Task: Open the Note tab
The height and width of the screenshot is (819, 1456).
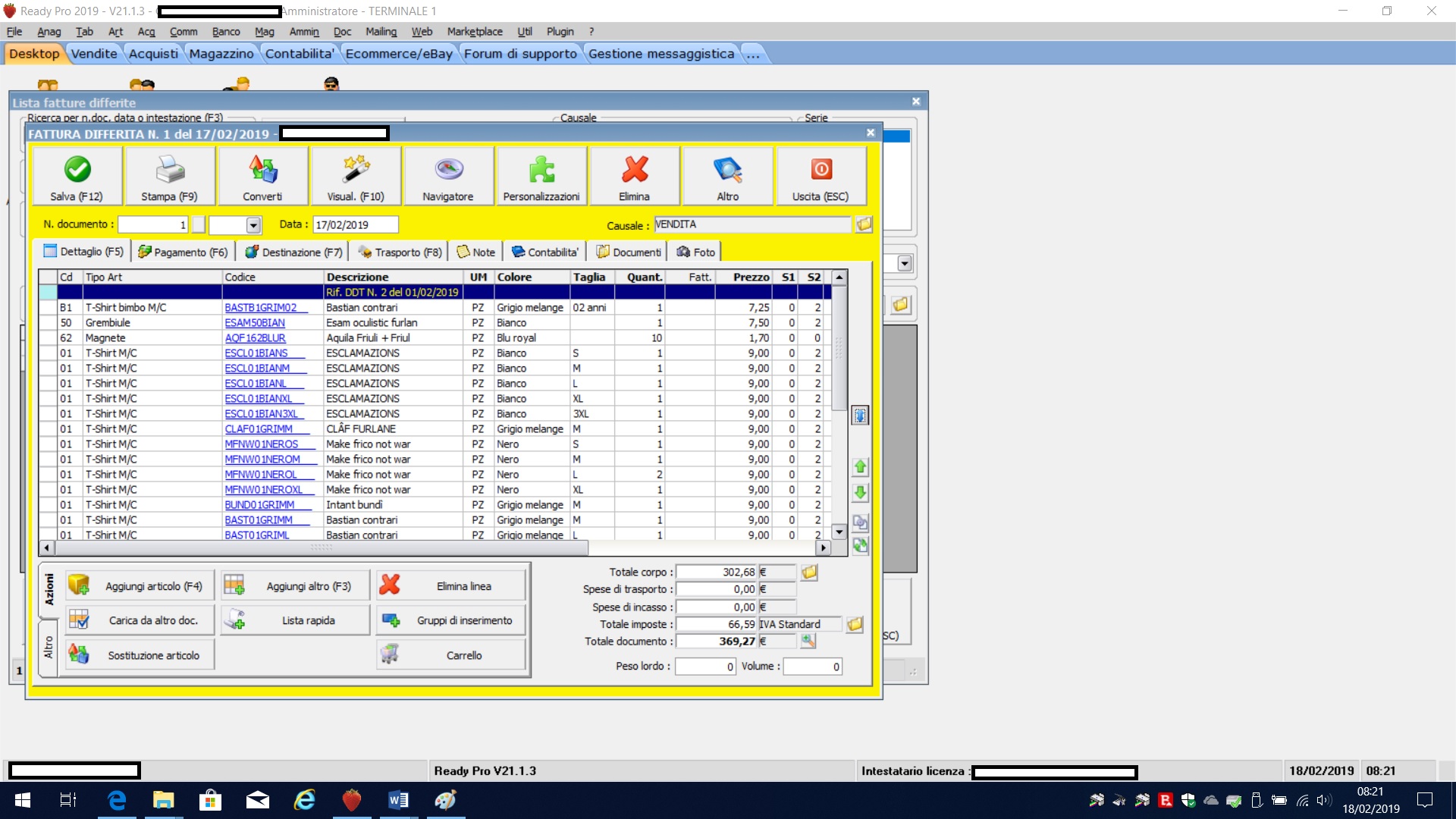Action: pyautogui.click(x=476, y=252)
